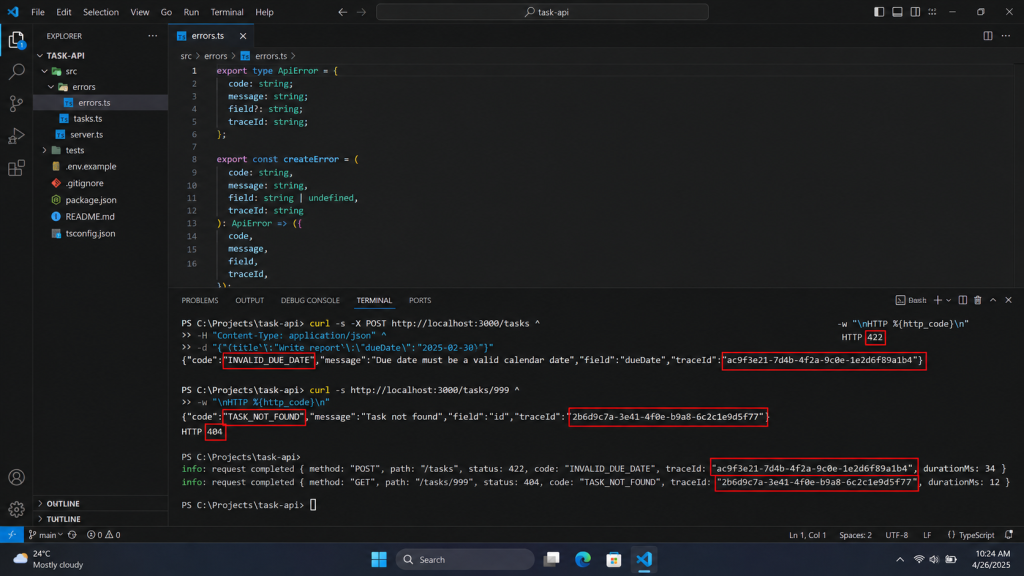The image size is (1024, 576).
Task: Change indentation via Spaces: 2
Action: click(856, 535)
